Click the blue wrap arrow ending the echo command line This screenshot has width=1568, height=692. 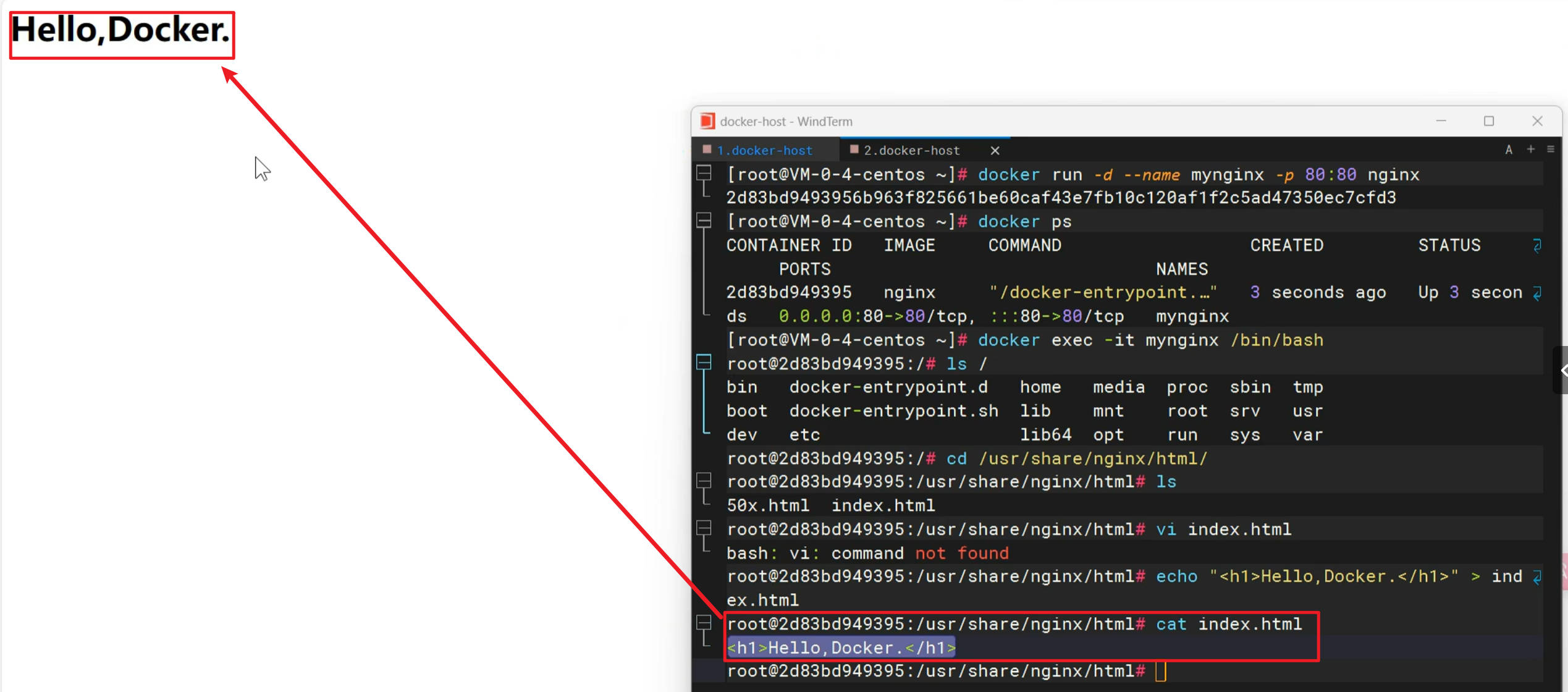pyautogui.click(x=1536, y=576)
